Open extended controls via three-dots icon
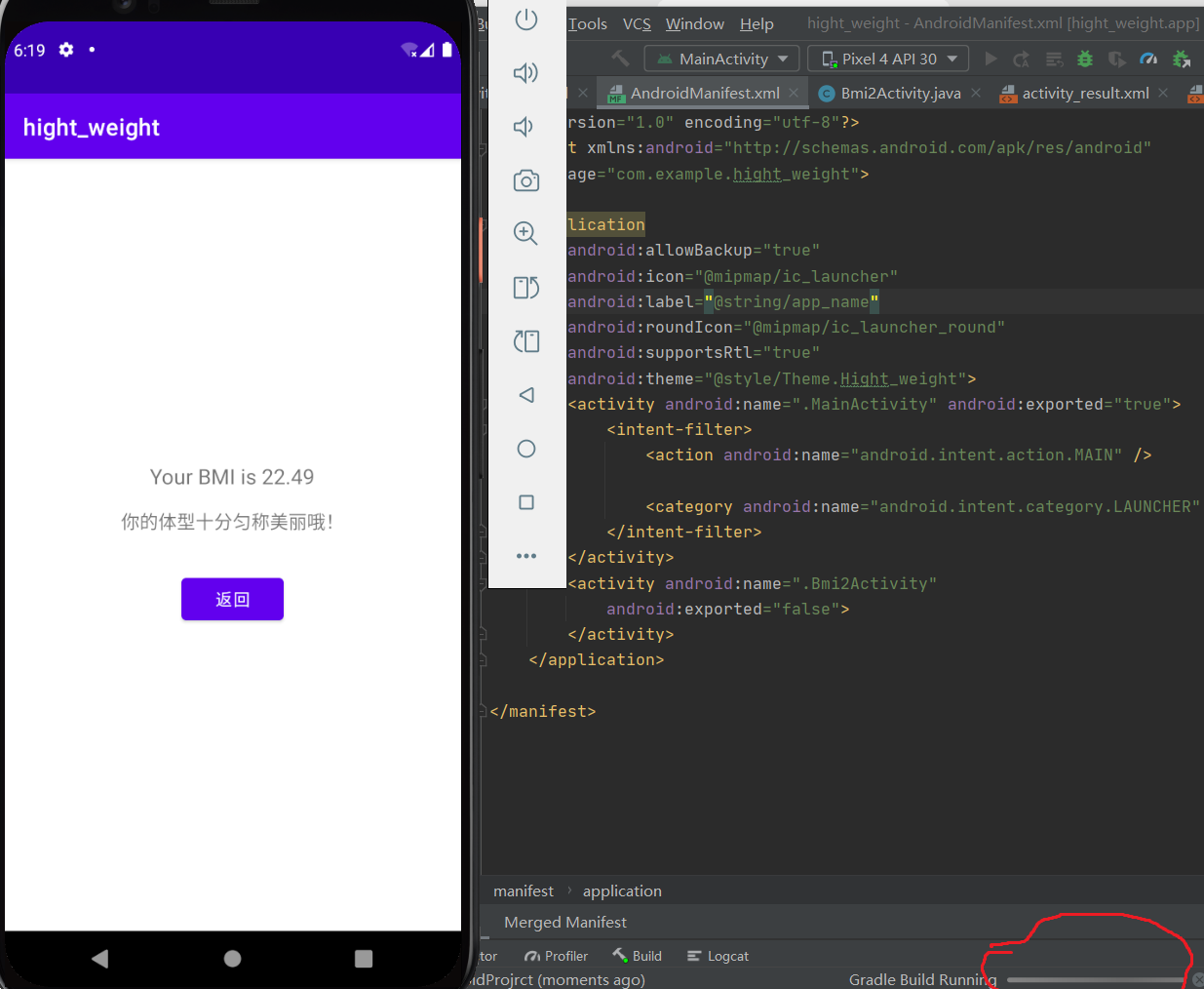Screen dimensions: 1204x989 click(x=526, y=555)
